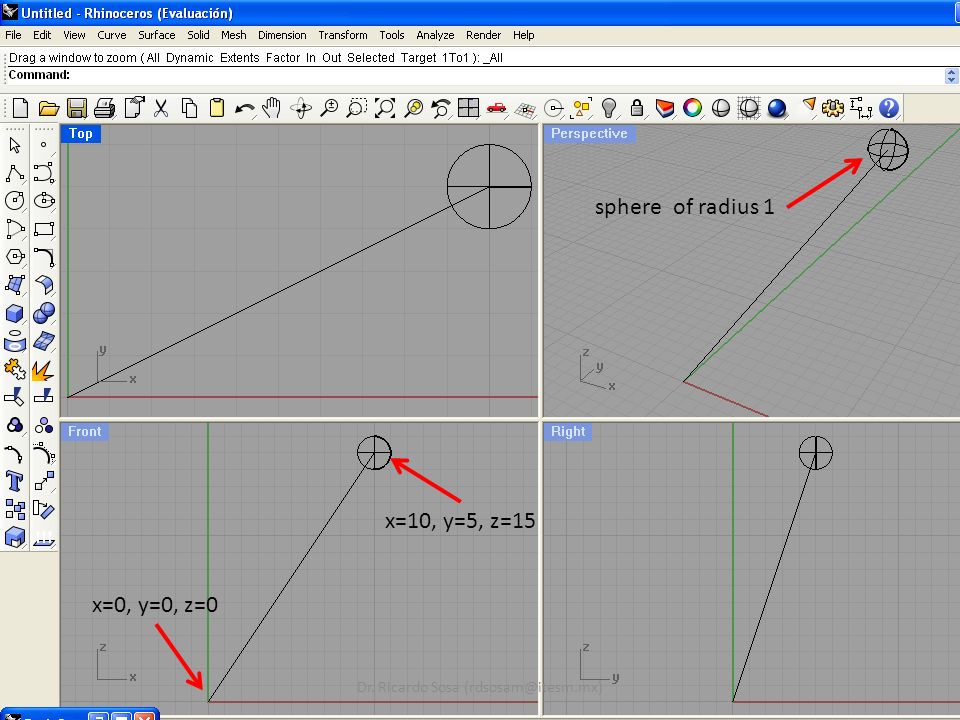Click the Explode icon in sidebar
The height and width of the screenshot is (720, 960).
click(x=43, y=370)
